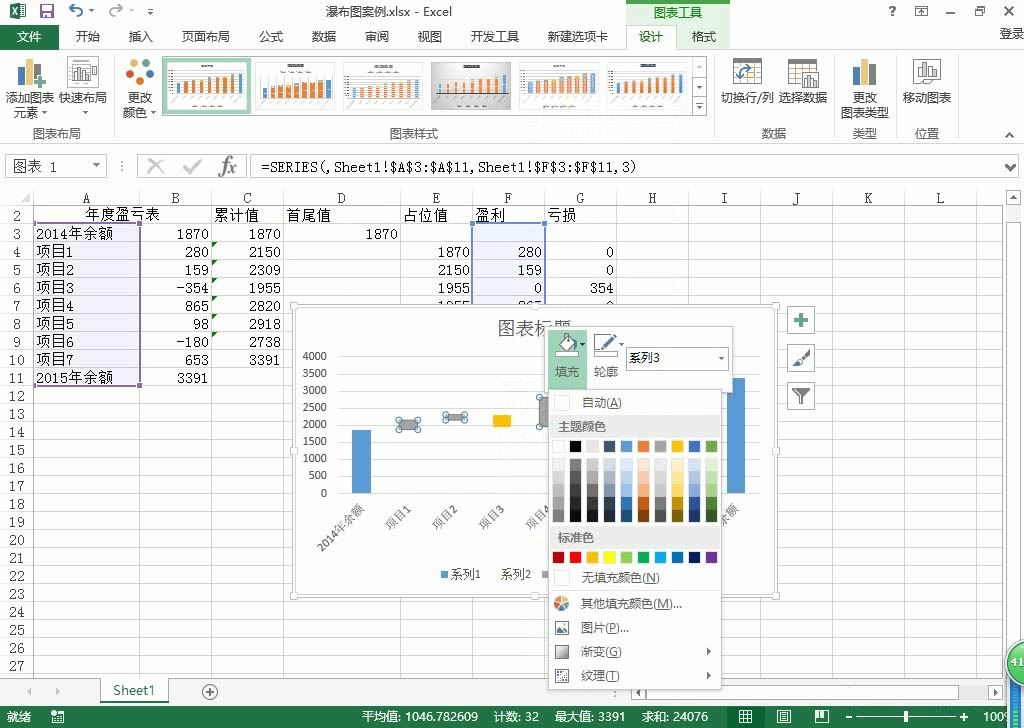Click Change Chart Type (更改图表类型)
The width and height of the screenshot is (1024, 728).
click(865, 88)
